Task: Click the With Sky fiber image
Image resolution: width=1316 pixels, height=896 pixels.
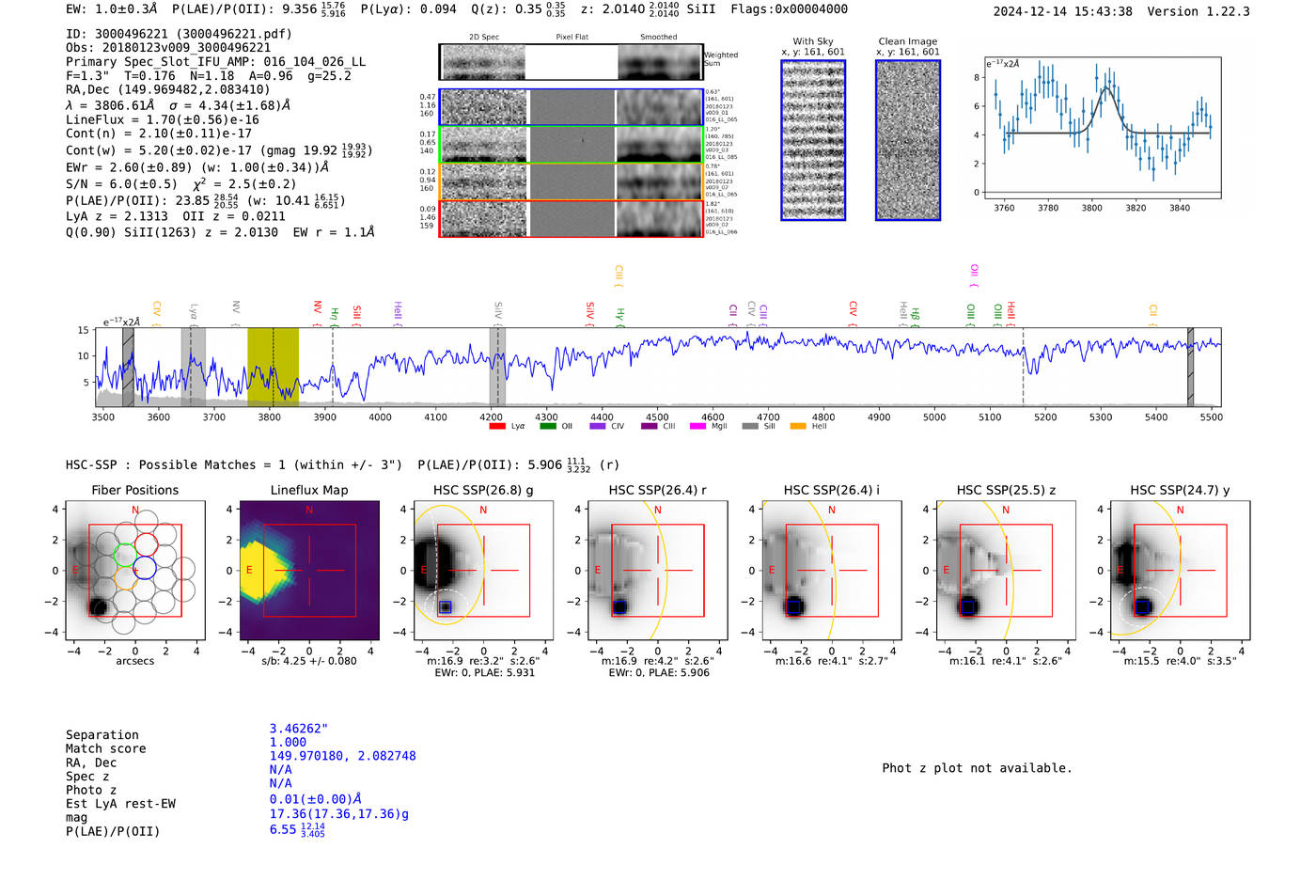Action: coord(813,140)
